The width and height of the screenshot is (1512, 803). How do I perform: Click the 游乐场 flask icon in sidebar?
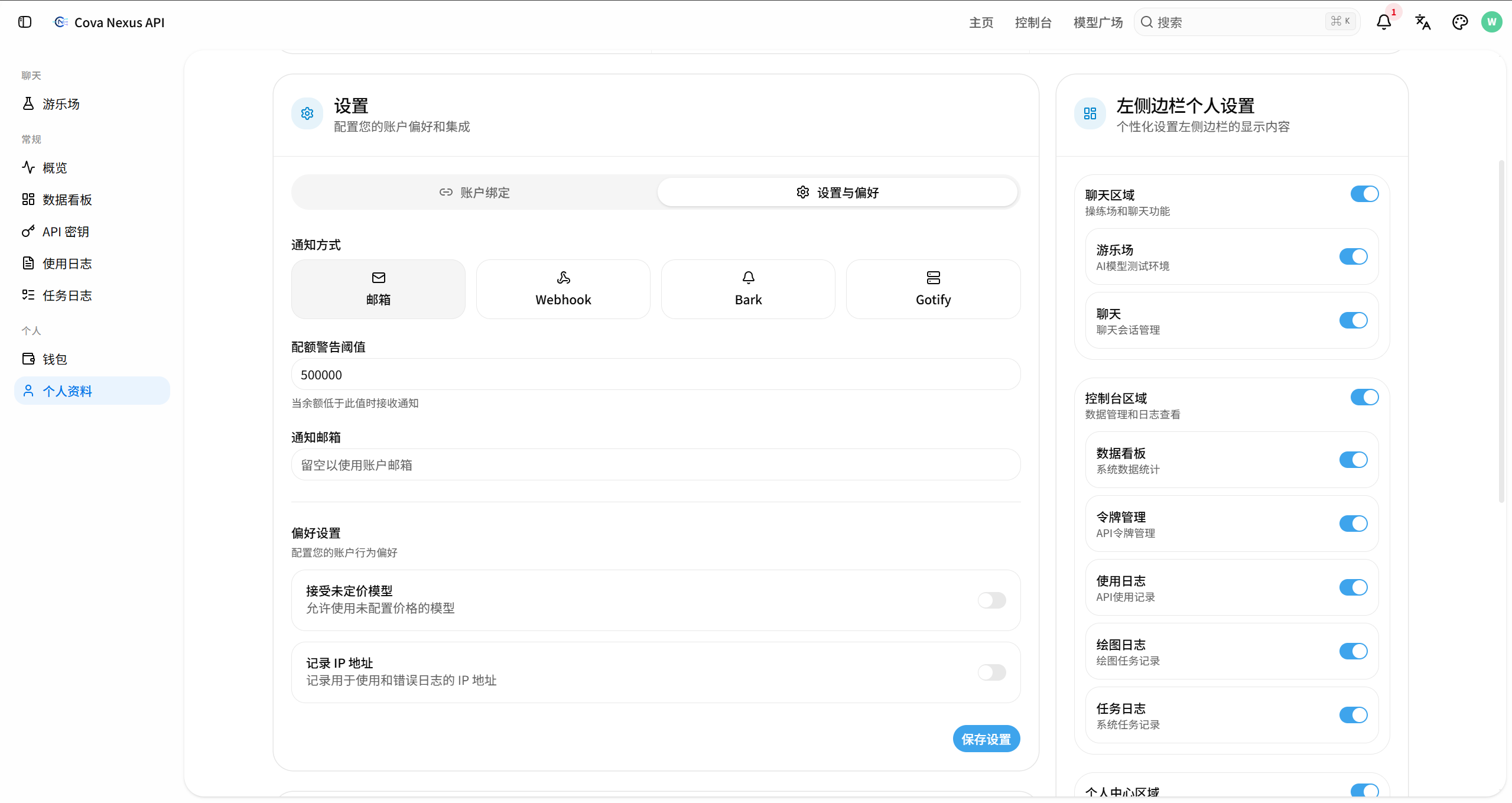pyautogui.click(x=28, y=104)
